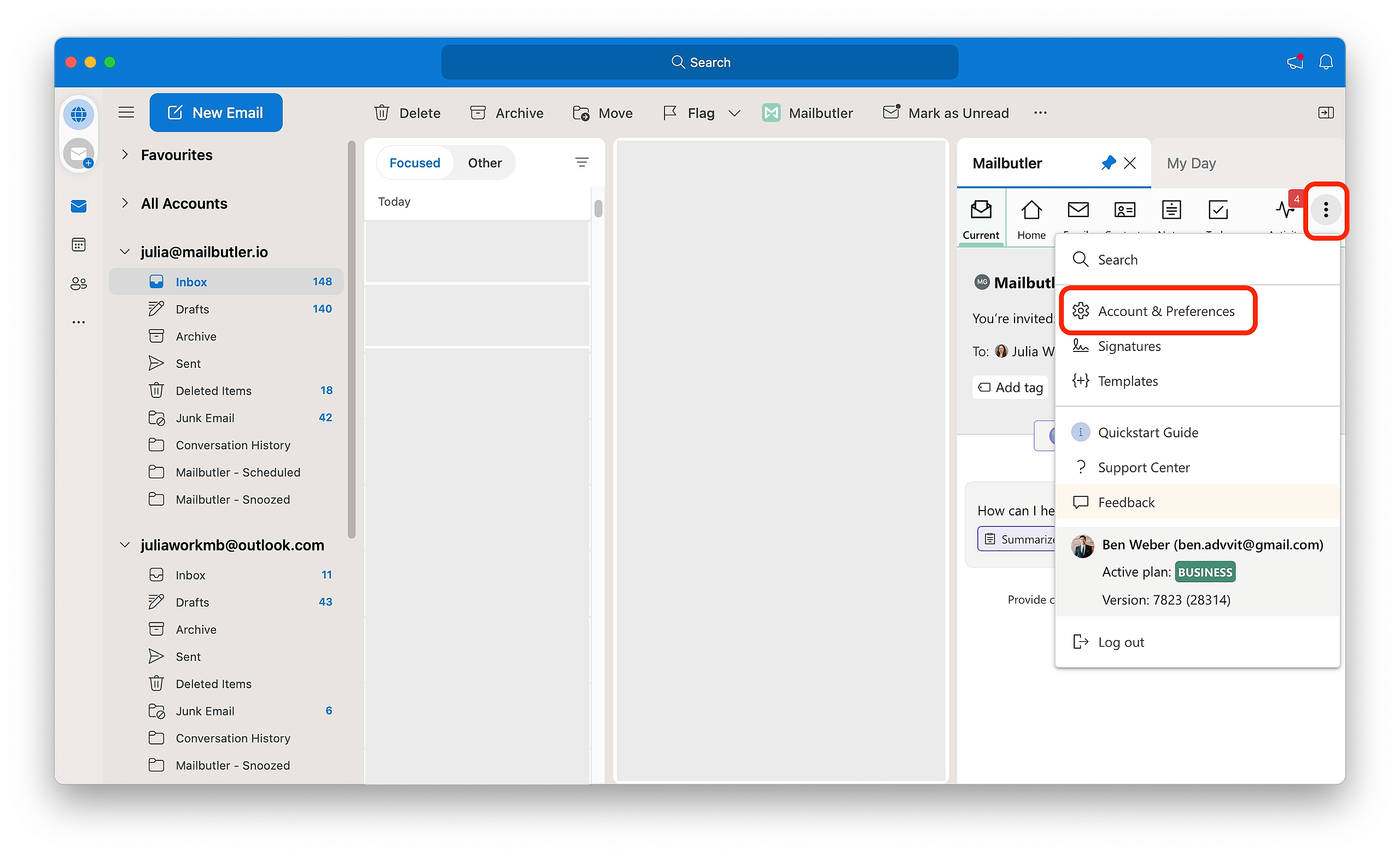Open Support Center from the menu

click(x=1197, y=467)
